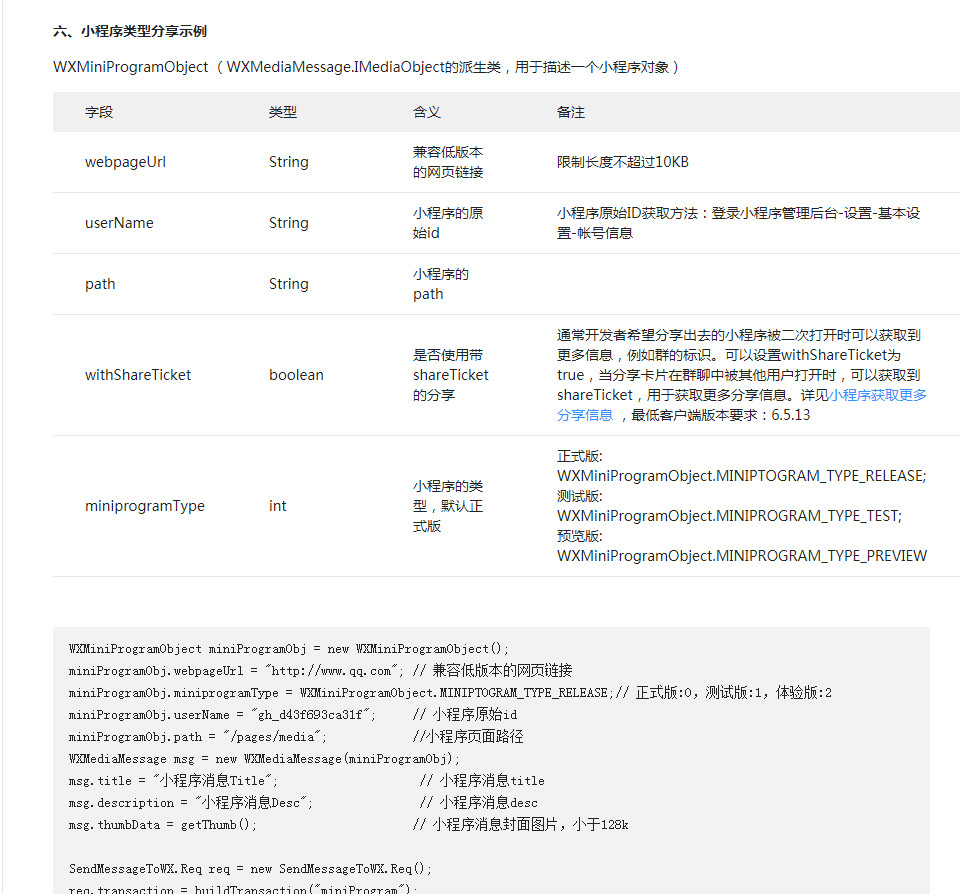The height and width of the screenshot is (894, 961).
Task: Click the int type cell
Action: pos(278,506)
